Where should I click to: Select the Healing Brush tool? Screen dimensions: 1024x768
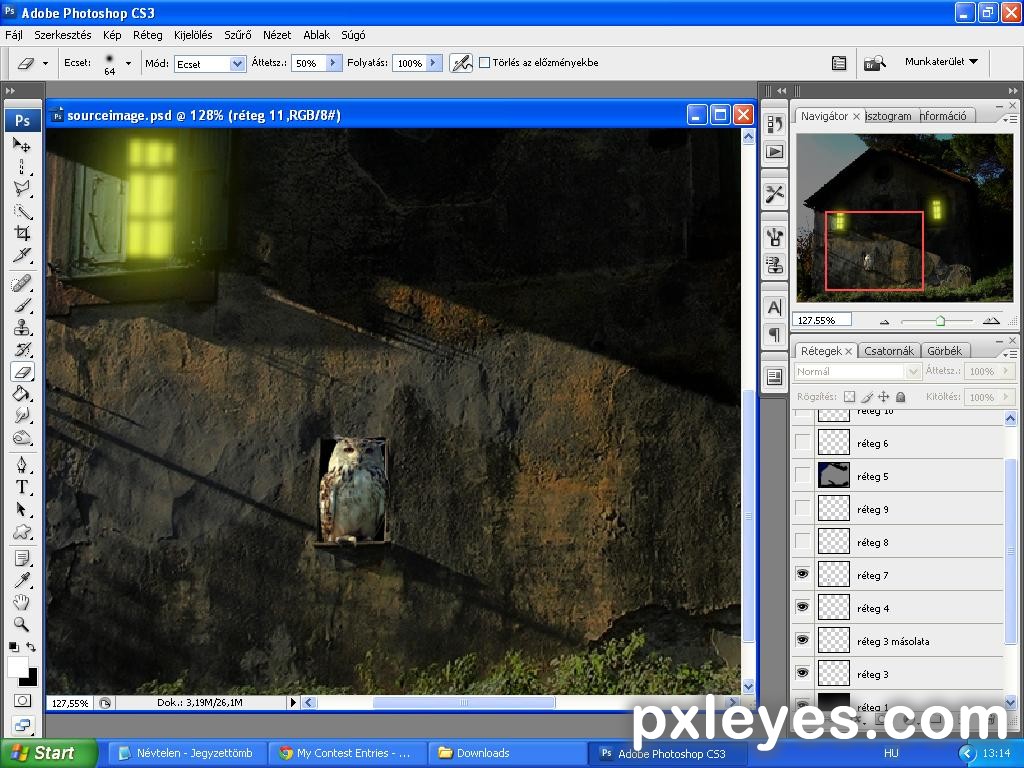pos(22,283)
